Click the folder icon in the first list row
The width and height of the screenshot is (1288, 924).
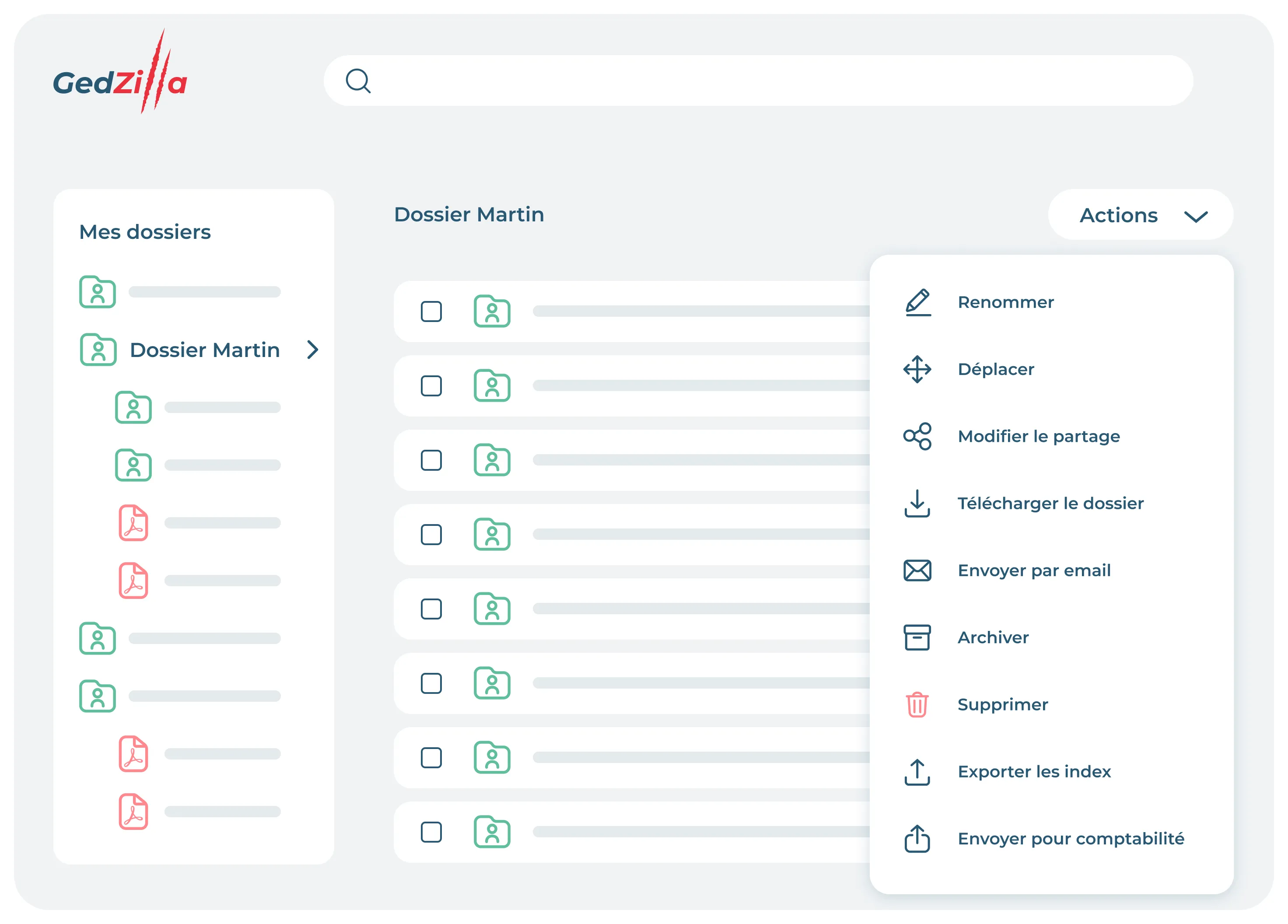tap(492, 311)
